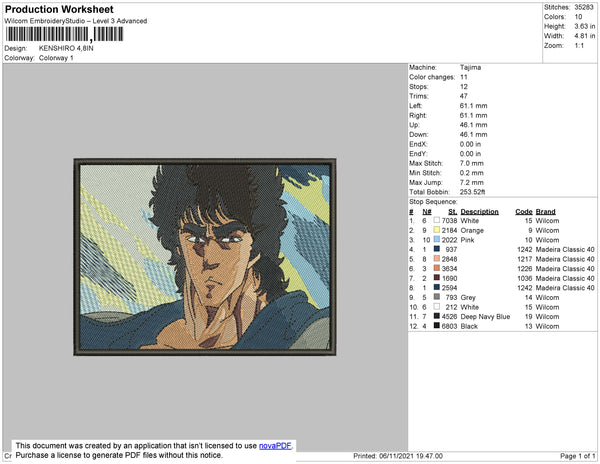
Task: Click the 'St.' column header
Action: click(x=453, y=212)
